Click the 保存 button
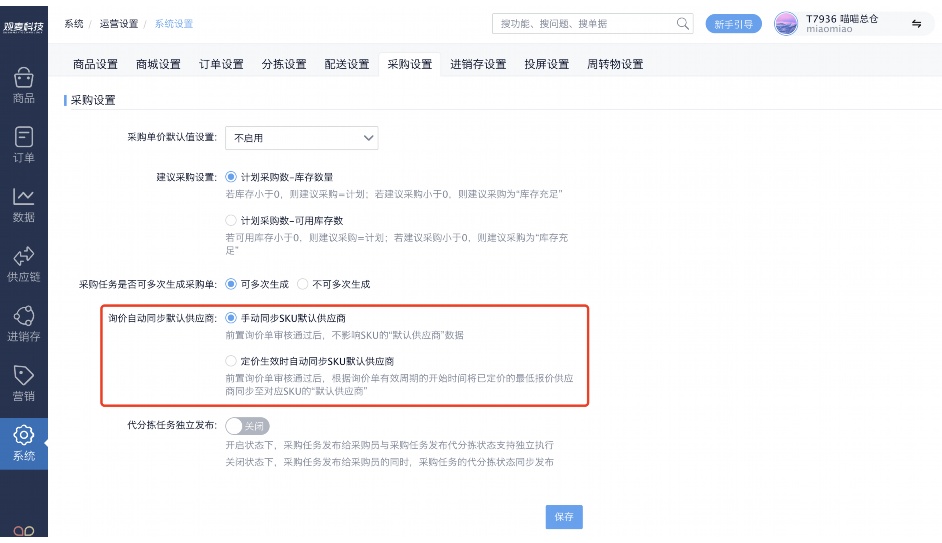Viewport: 942px width, 543px height. pos(564,517)
